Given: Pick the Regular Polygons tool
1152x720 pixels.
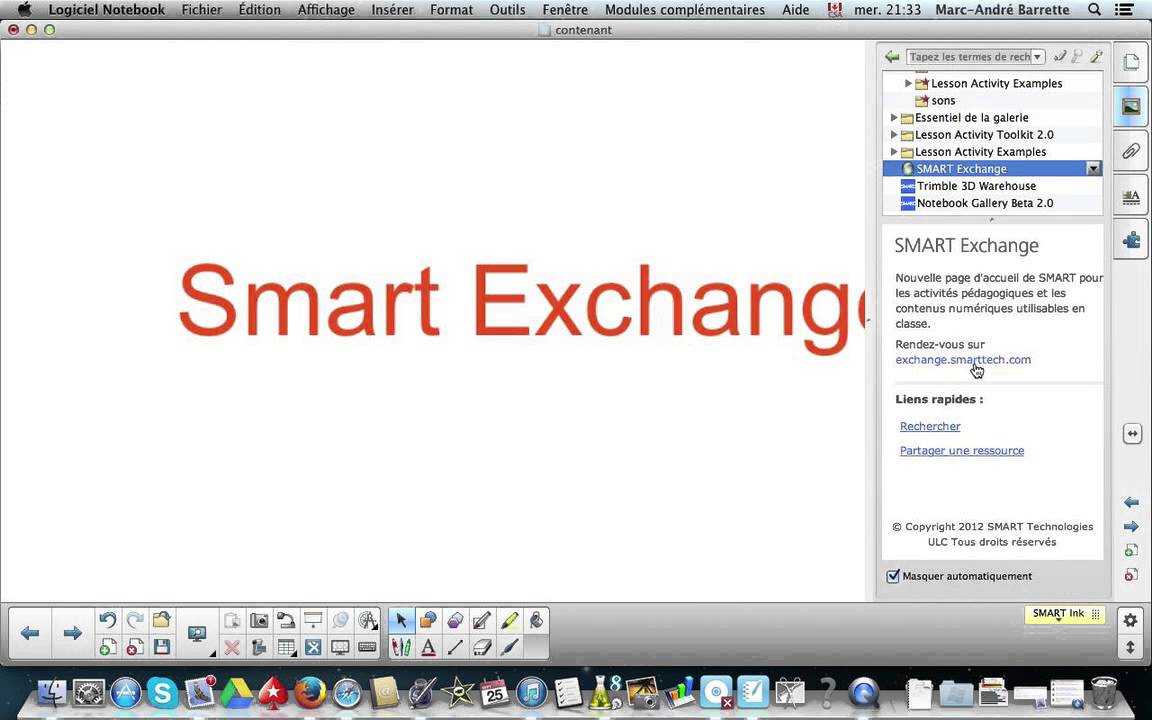Looking at the screenshot, I should point(456,620).
